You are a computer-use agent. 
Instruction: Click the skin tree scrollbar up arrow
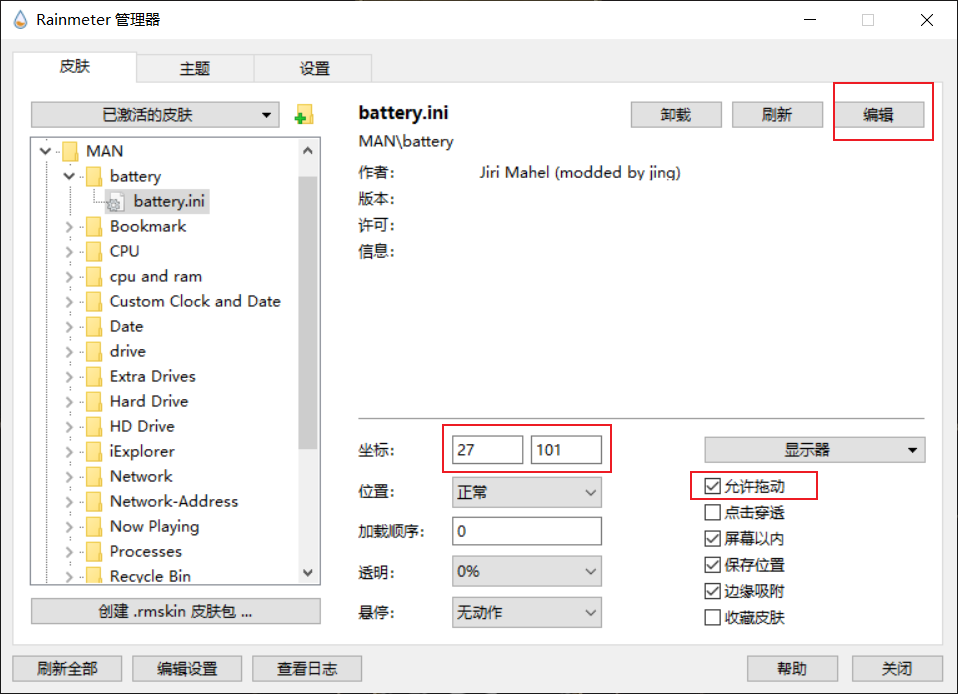tap(308, 150)
